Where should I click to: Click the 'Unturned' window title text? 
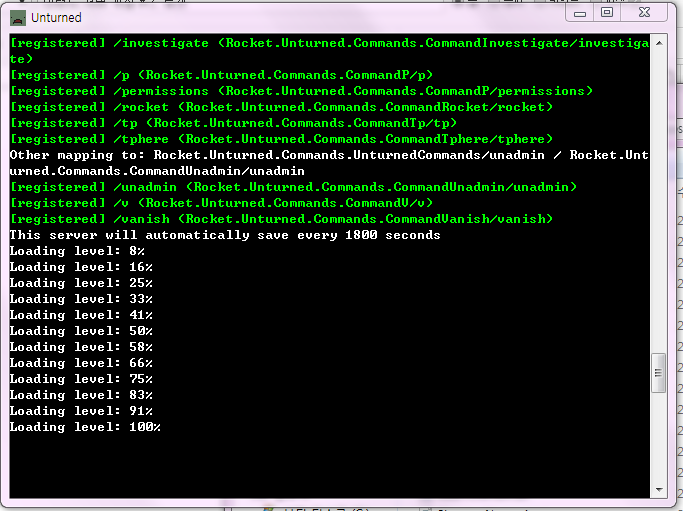pyautogui.click(x=56, y=18)
